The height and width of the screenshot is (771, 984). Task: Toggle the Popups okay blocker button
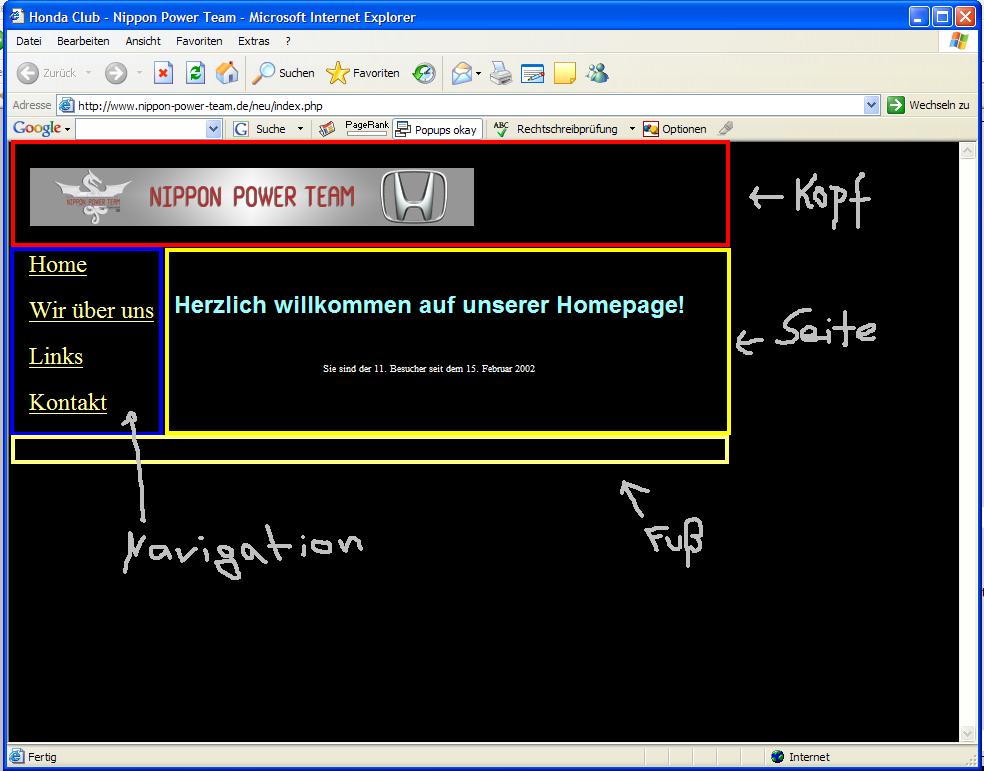tap(437, 129)
